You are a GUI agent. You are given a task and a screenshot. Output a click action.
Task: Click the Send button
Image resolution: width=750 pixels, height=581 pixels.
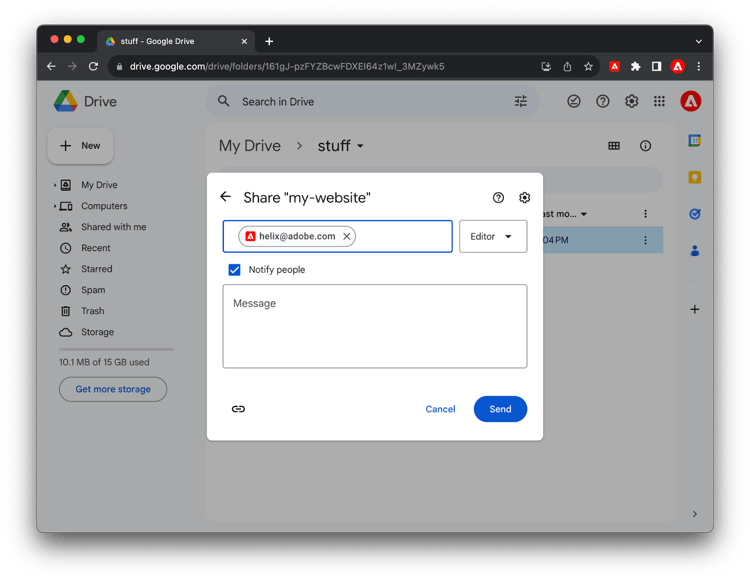click(500, 409)
